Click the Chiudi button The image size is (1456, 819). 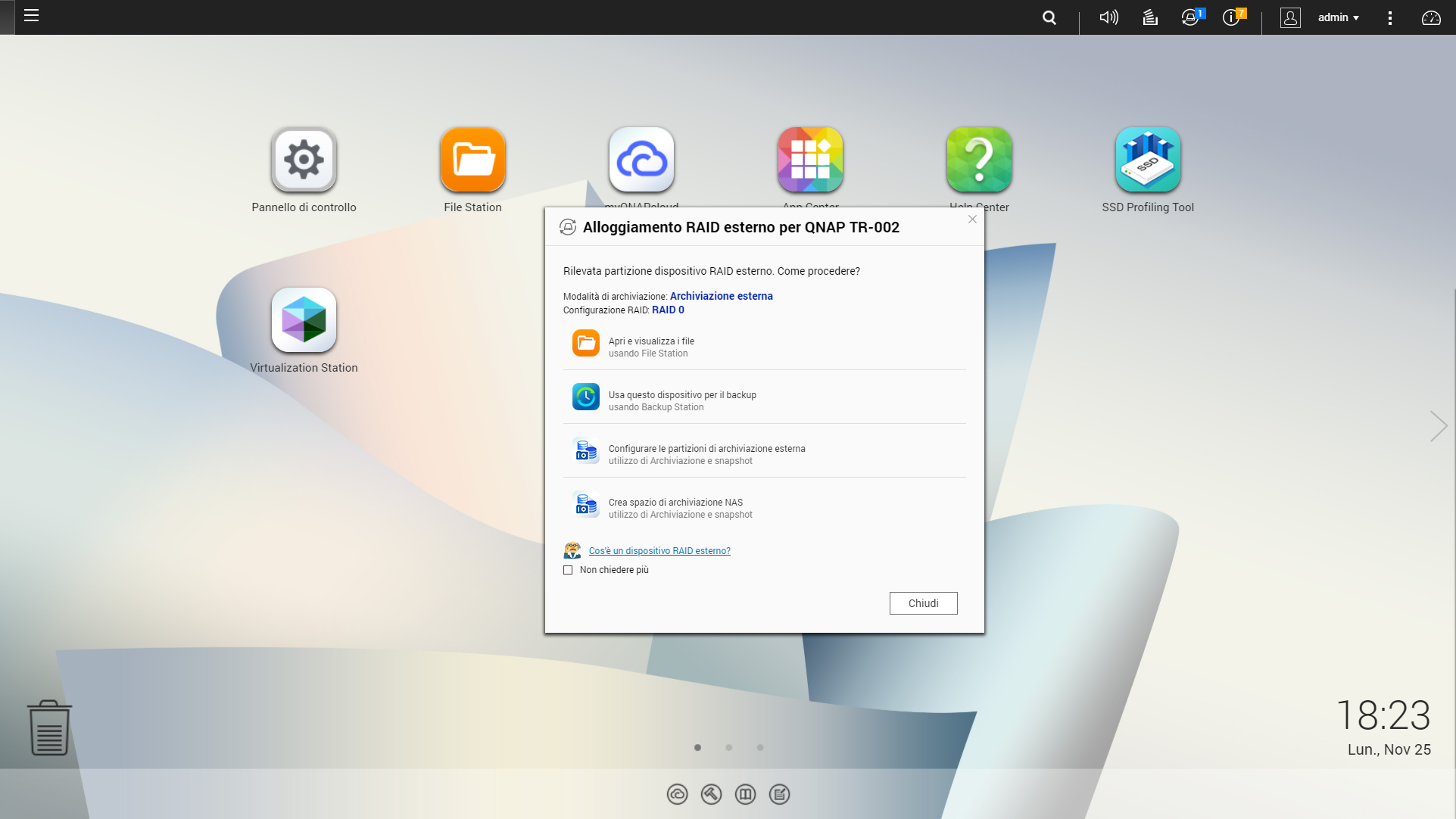[923, 603]
